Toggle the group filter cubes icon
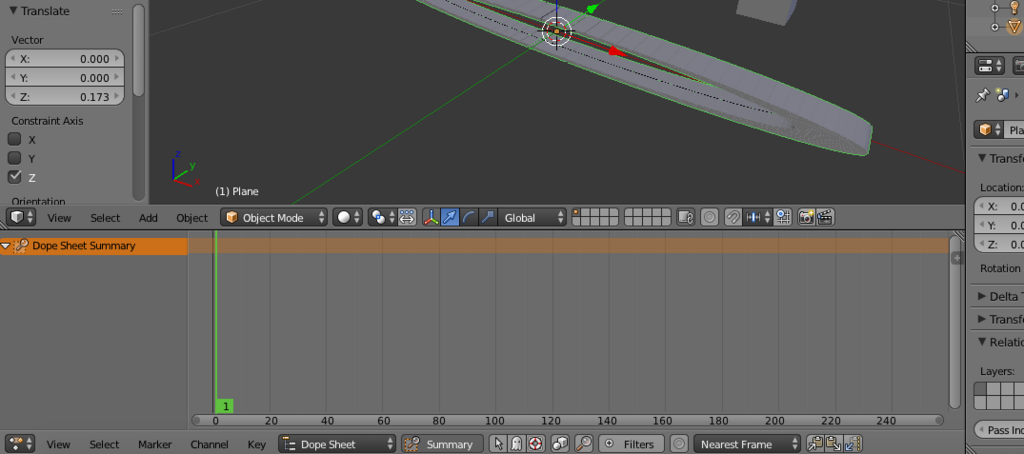The height and width of the screenshot is (454, 1024). [x=560, y=444]
